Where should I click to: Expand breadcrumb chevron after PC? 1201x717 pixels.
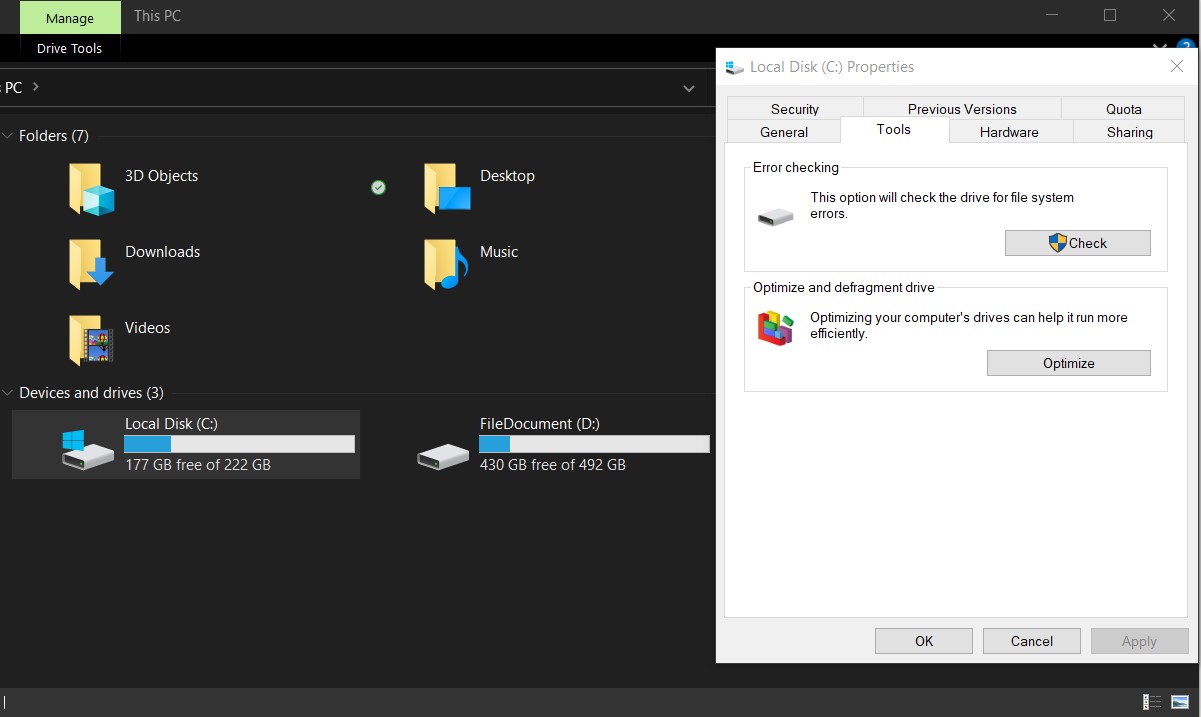pyautogui.click(x=36, y=87)
